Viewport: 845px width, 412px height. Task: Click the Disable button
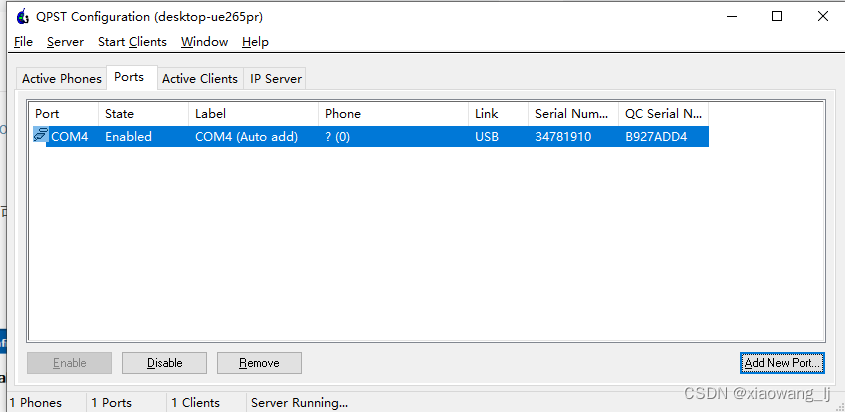coord(164,363)
